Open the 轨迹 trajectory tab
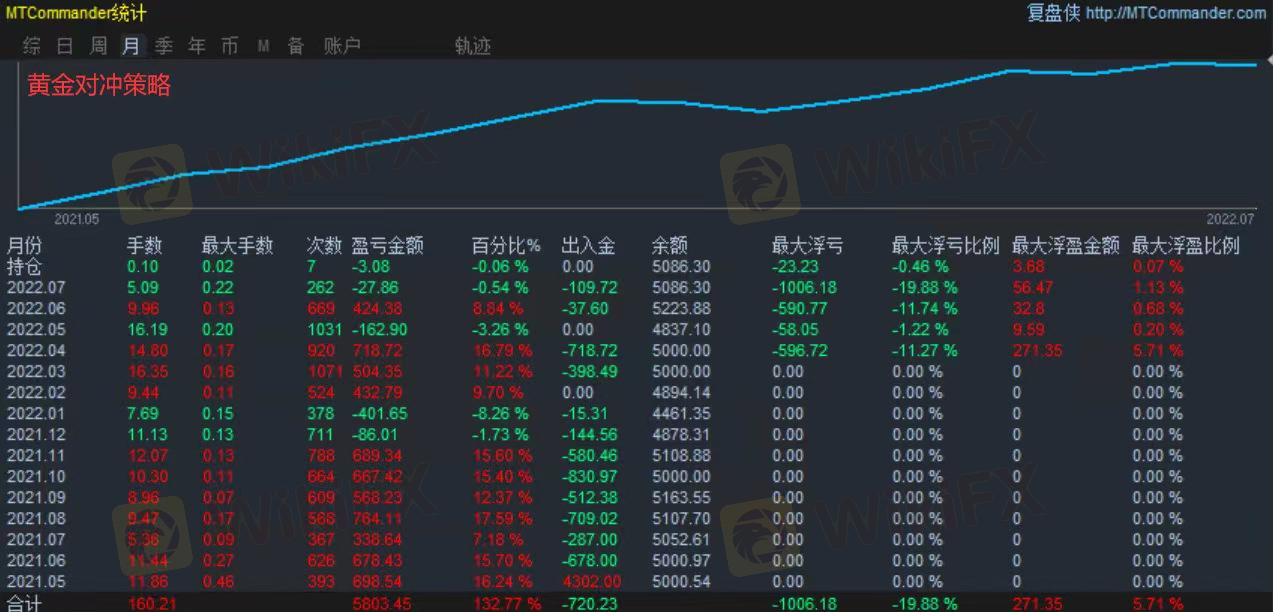This screenshot has width=1273, height=612. (x=473, y=46)
